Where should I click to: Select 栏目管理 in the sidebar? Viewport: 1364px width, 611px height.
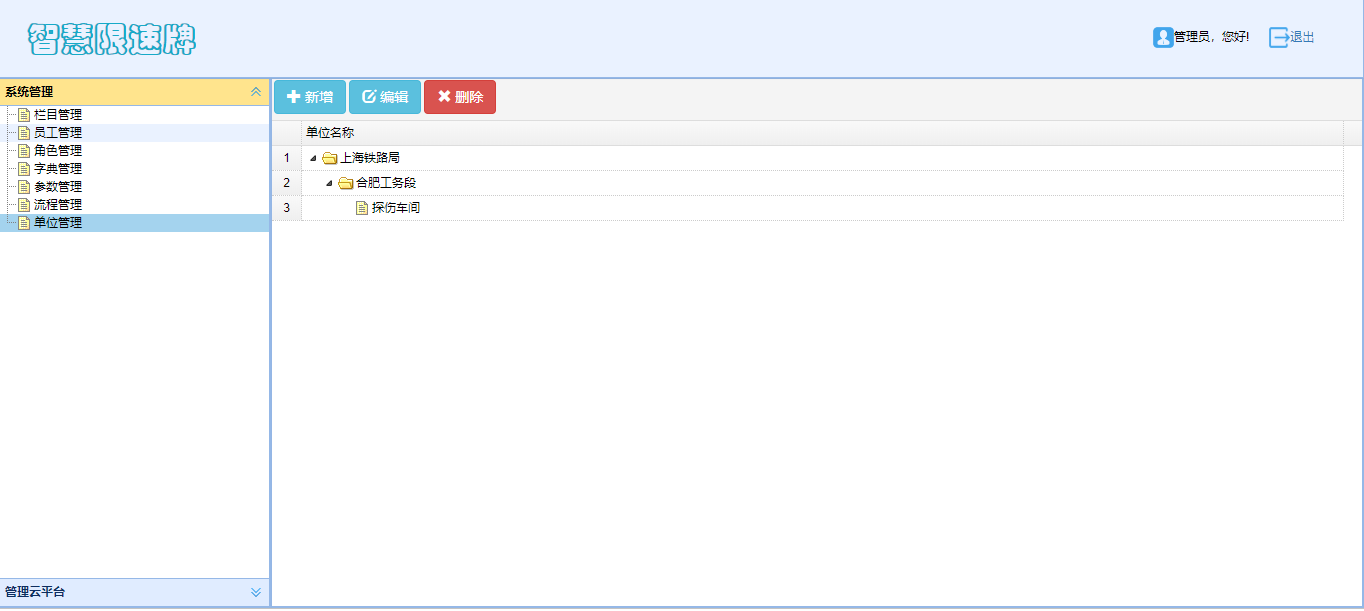pos(58,115)
